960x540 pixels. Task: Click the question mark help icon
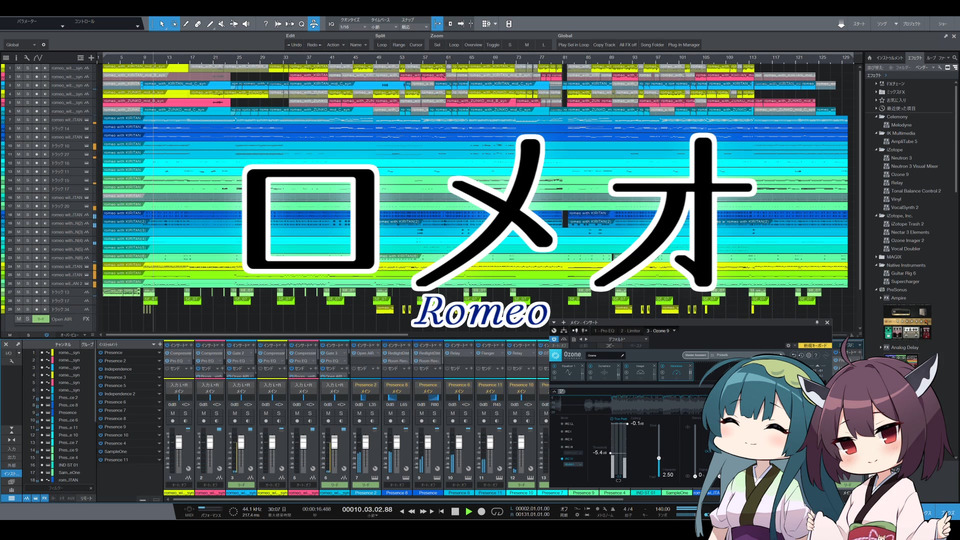[x=265, y=24]
